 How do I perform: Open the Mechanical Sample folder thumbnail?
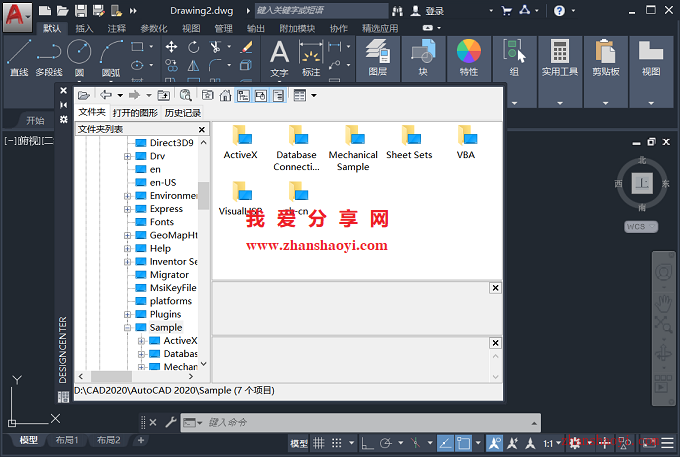(353, 147)
